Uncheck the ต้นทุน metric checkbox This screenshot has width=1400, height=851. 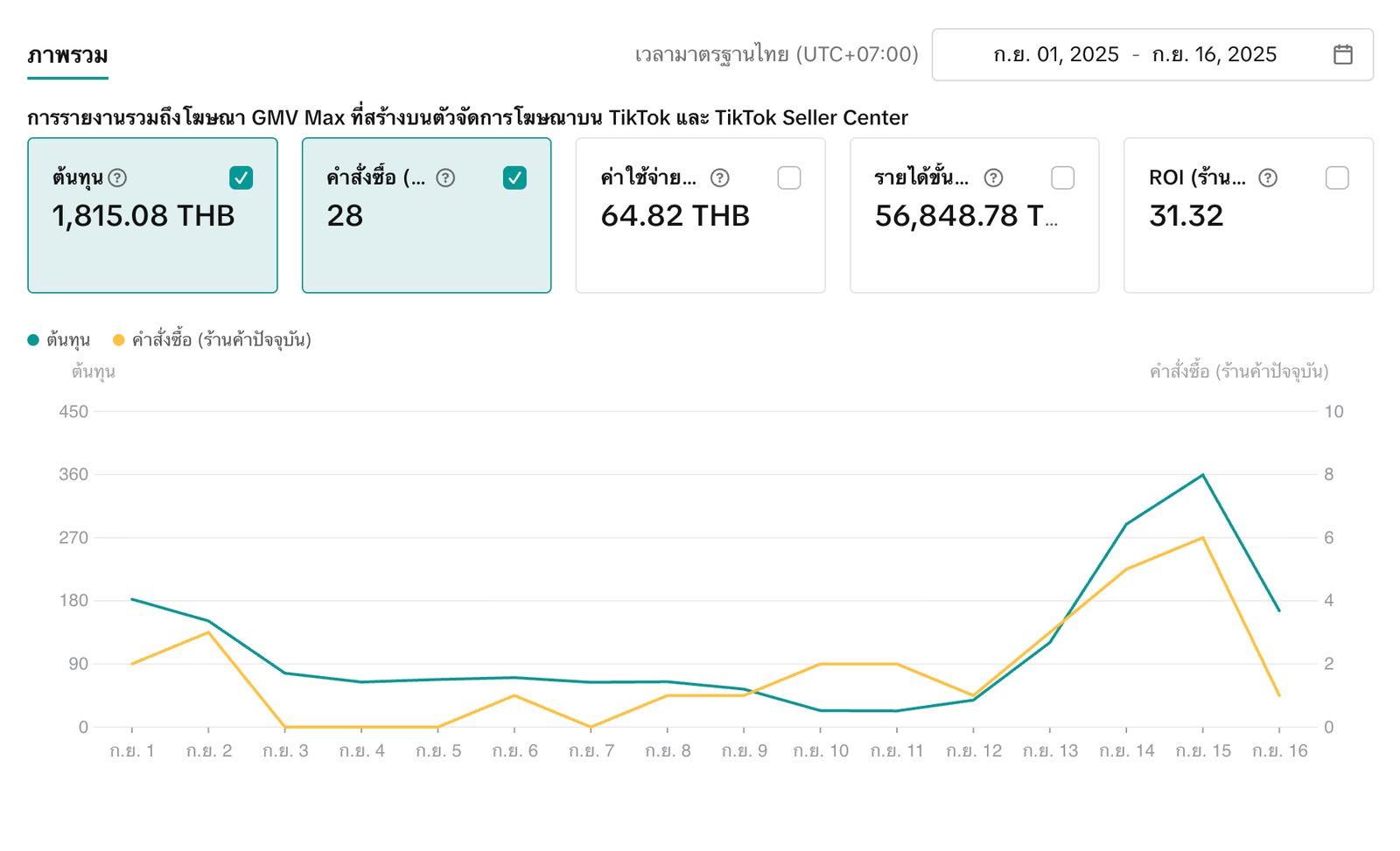click(x=241, y=178)
